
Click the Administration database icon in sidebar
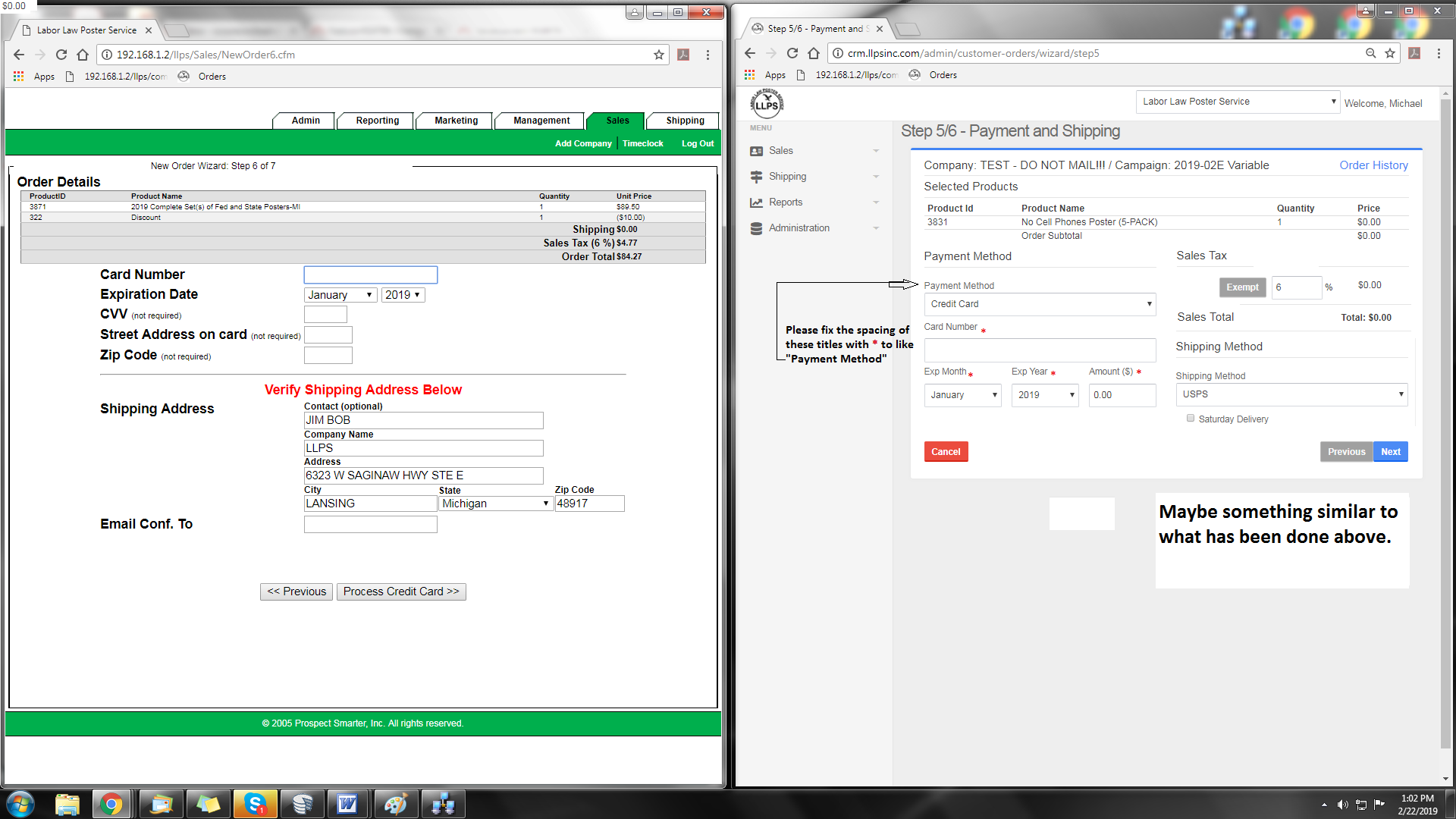click(756, 228)
